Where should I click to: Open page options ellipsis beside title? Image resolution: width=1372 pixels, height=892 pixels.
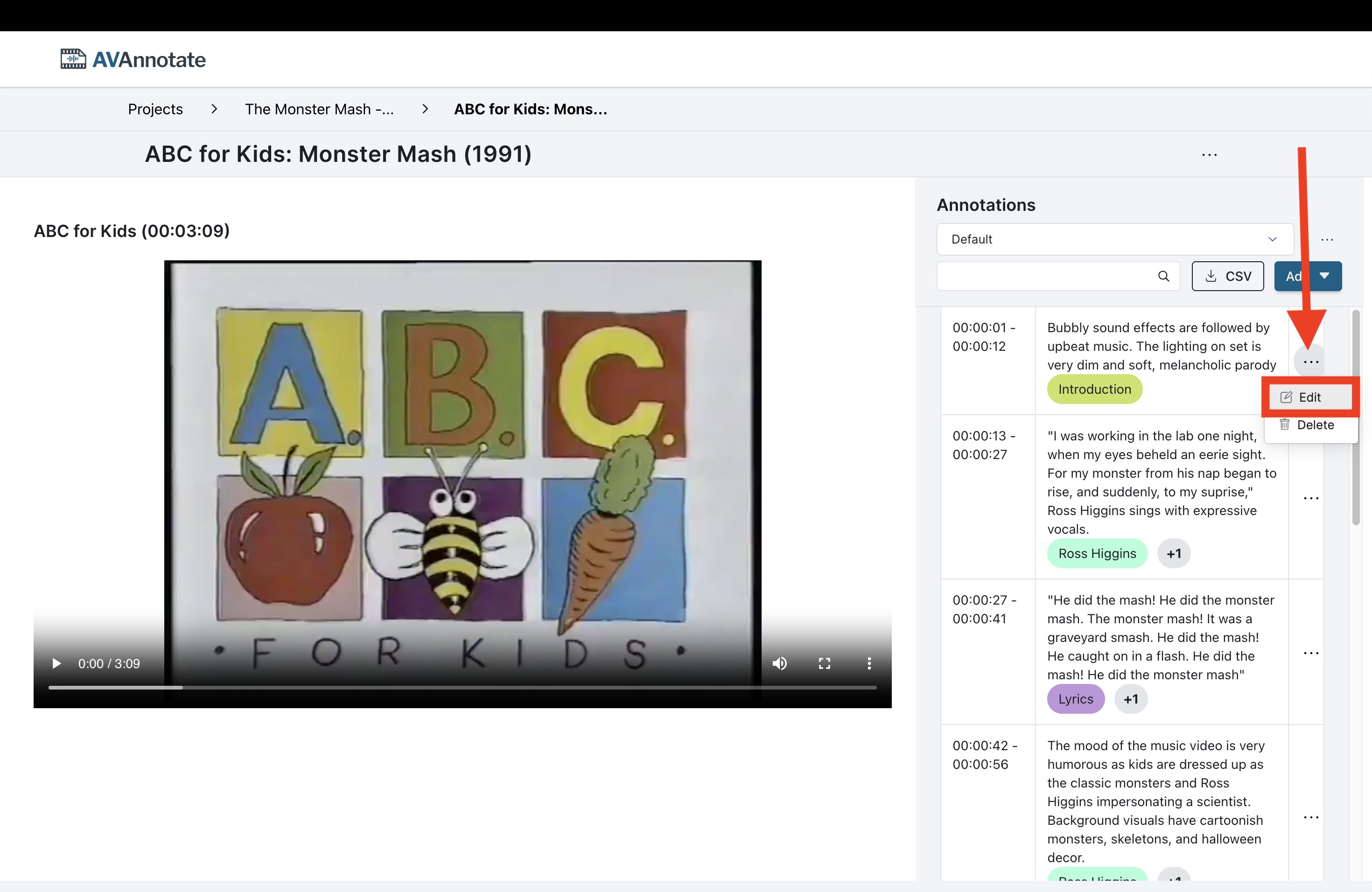1210,154
